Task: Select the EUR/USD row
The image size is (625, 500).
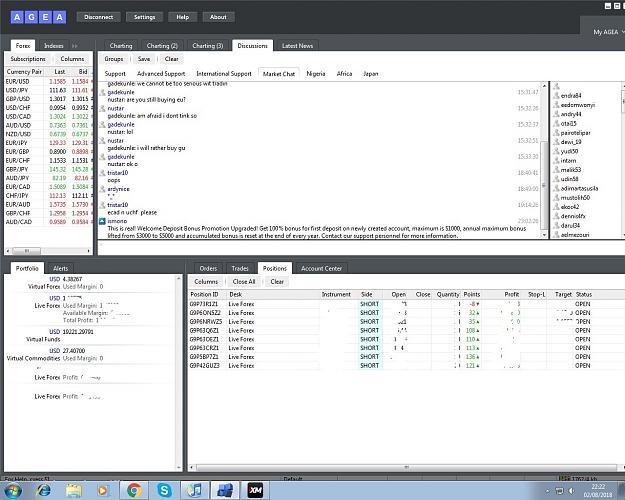Action: tap(48, 81)
